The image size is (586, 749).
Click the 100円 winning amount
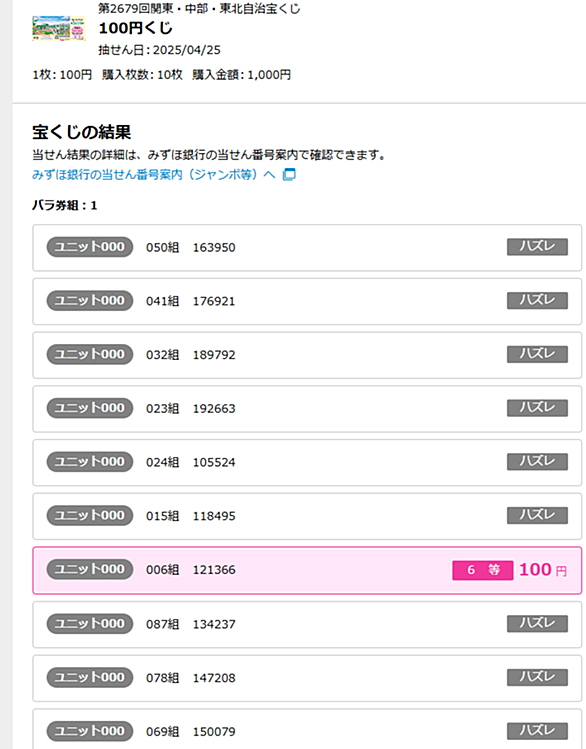[543, 570]
